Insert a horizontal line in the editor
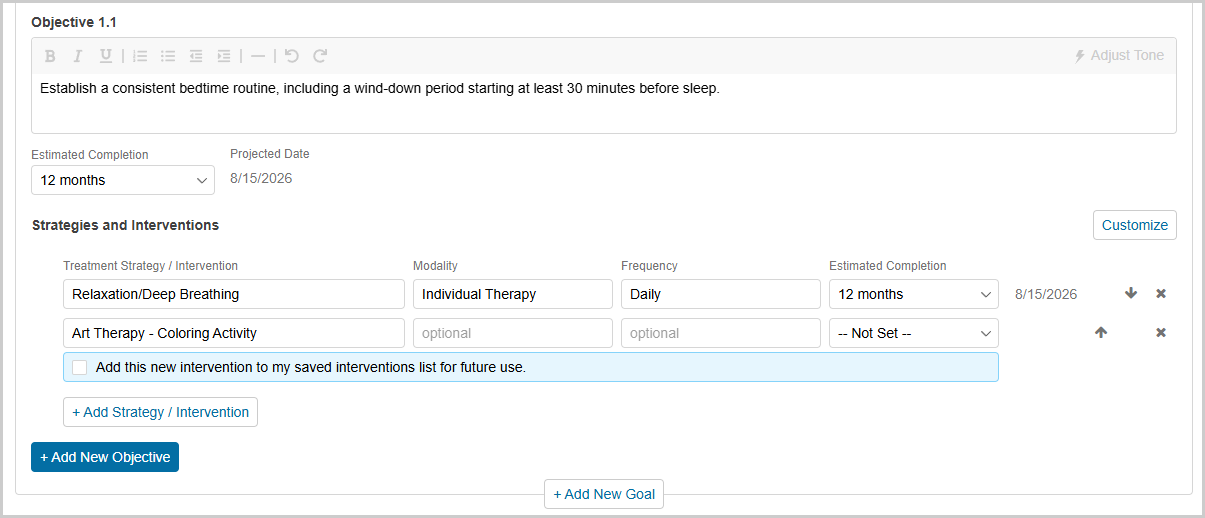Image resolution: width=1205 pixels, height=518 pixels. click(x=258, y=56)
